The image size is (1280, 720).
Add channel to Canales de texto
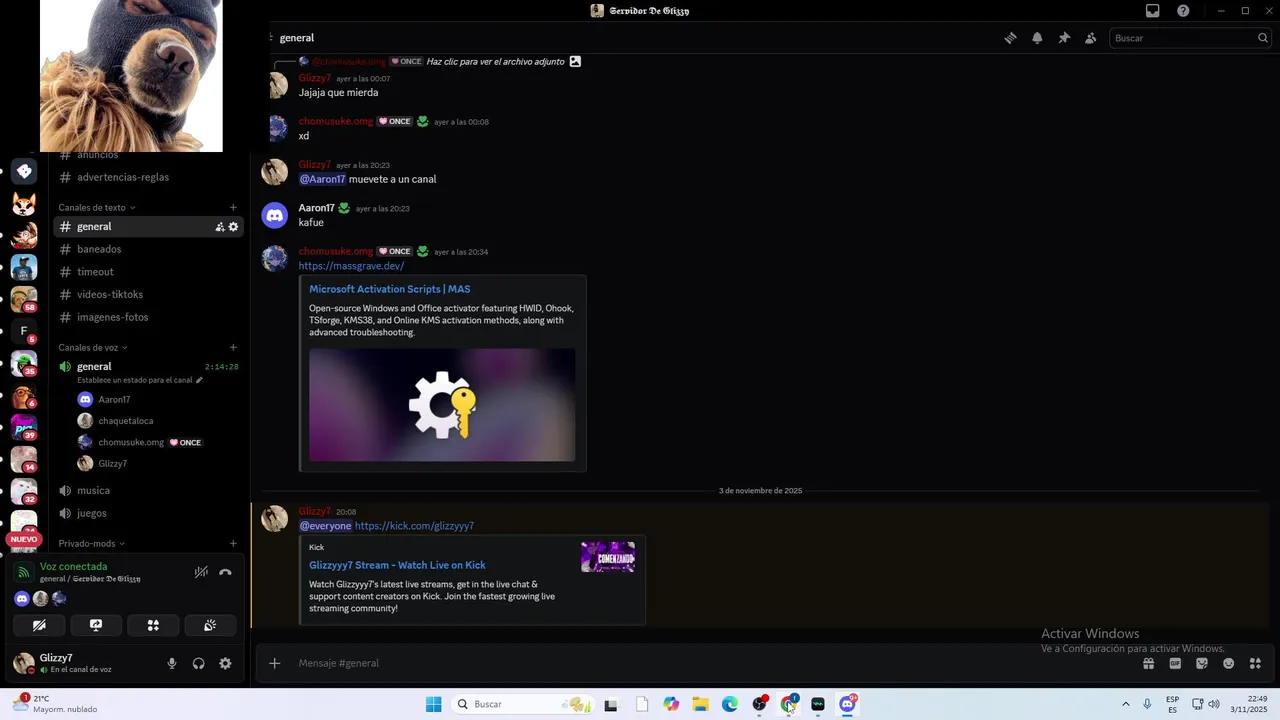[x=233, y=208]
